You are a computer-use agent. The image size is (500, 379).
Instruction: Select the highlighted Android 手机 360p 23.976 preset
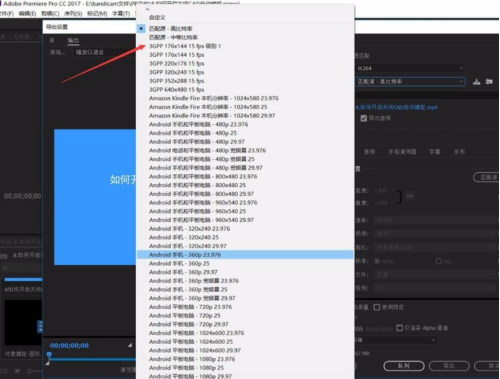[245, 255]
